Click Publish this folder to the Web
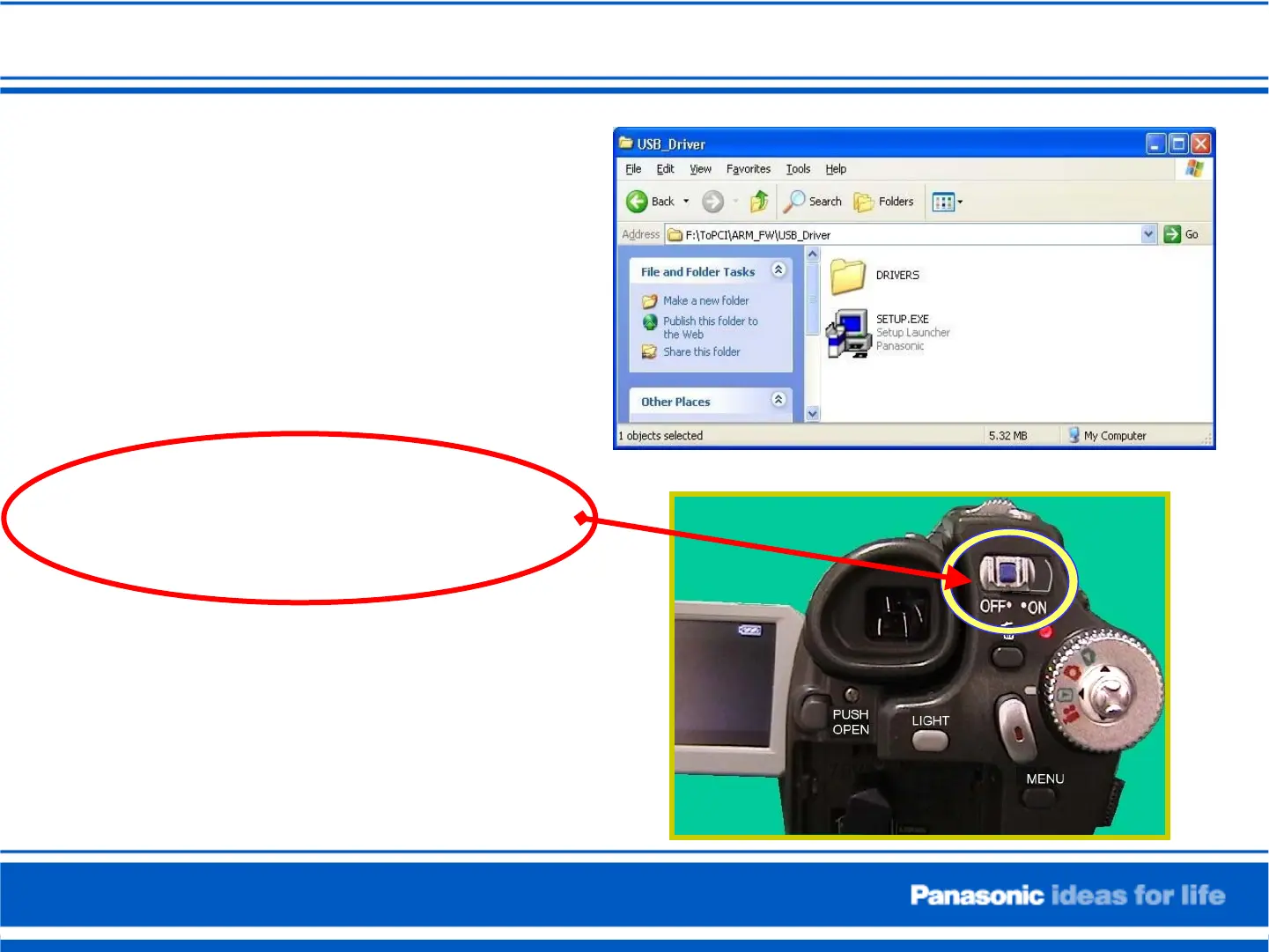1269x952 pixels. [x=711, y=328]
